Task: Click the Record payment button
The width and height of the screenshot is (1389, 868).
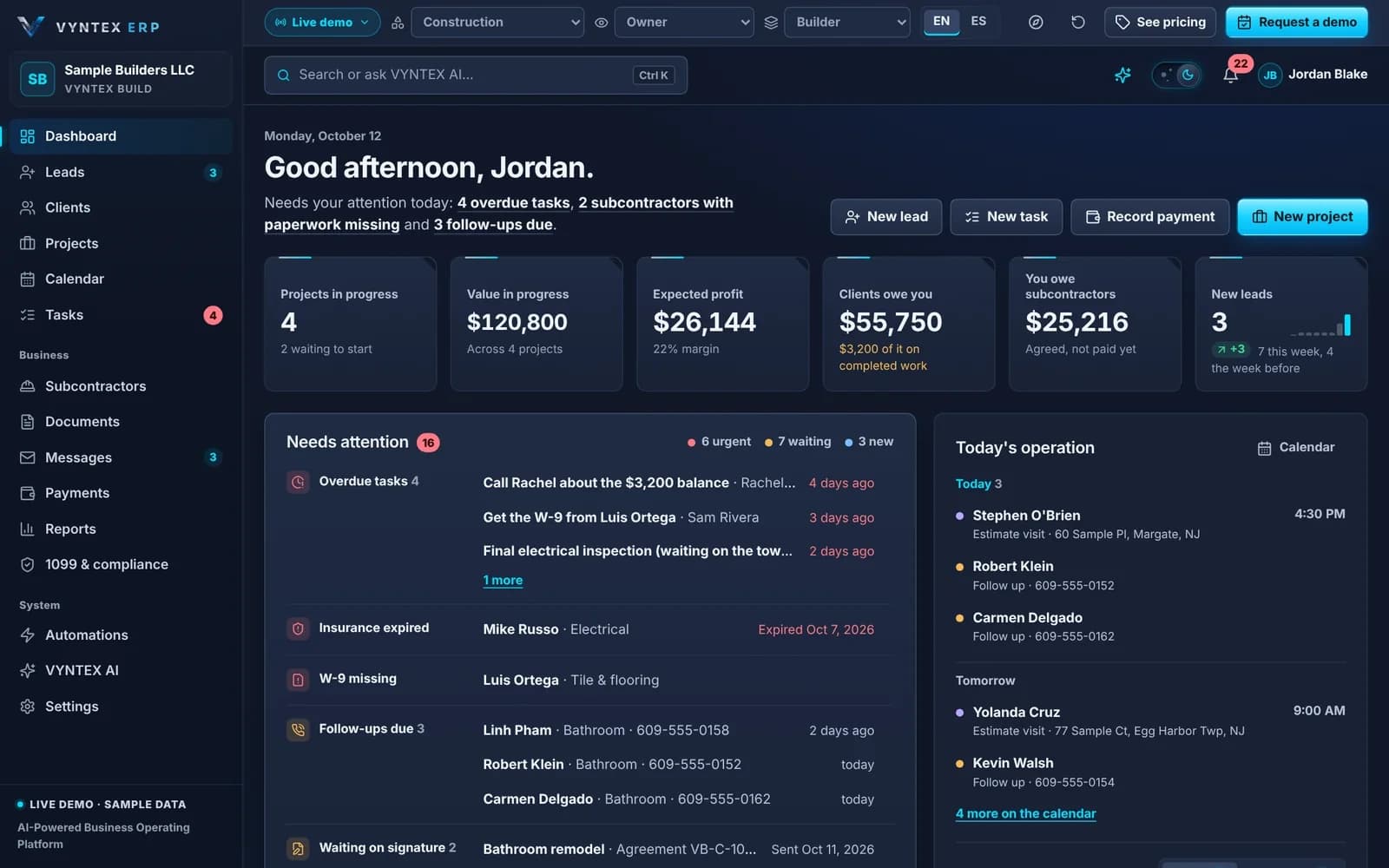Action: tap(1149, 217)
